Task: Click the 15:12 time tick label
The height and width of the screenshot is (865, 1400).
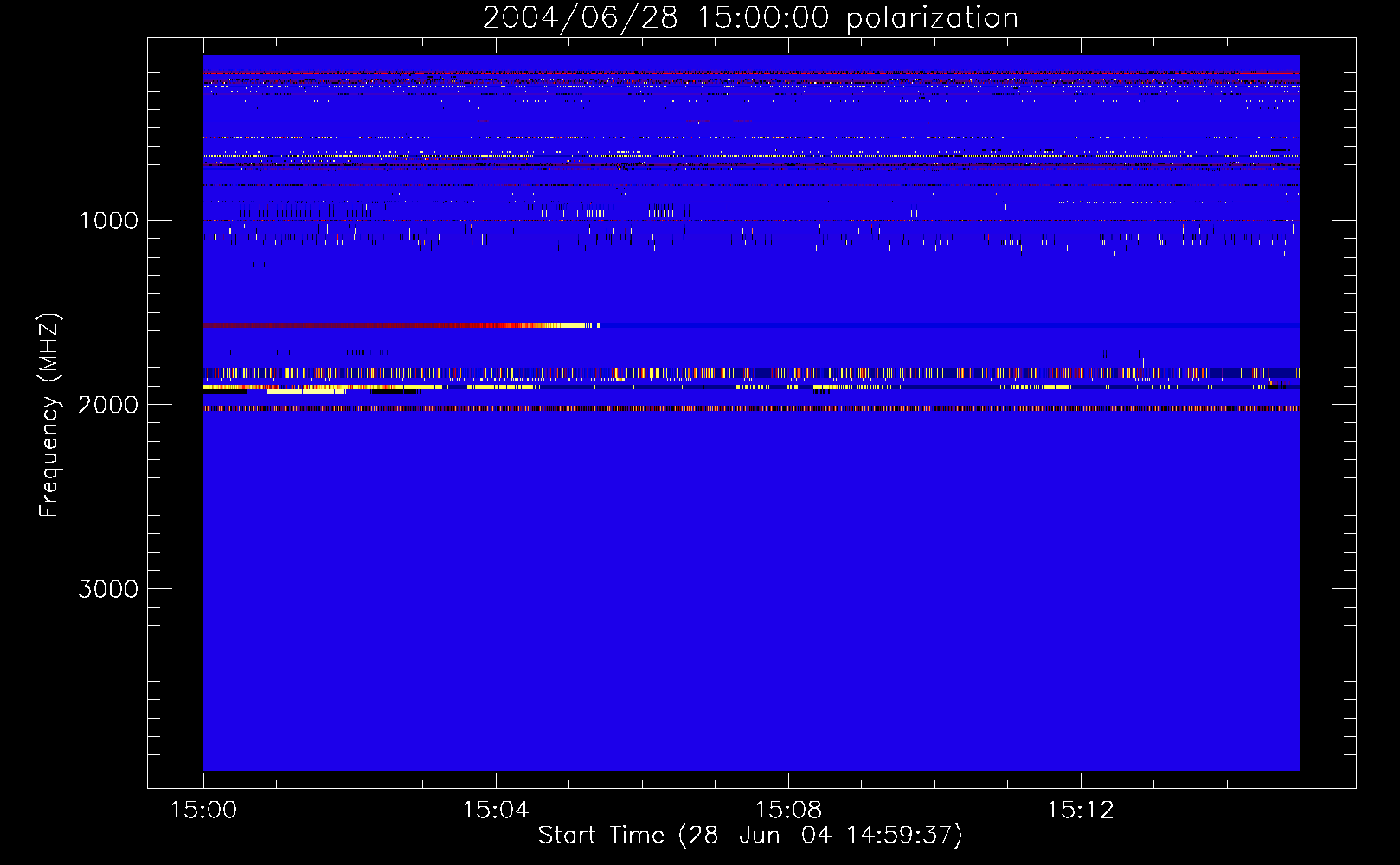Action: (x=1081, y=811)
